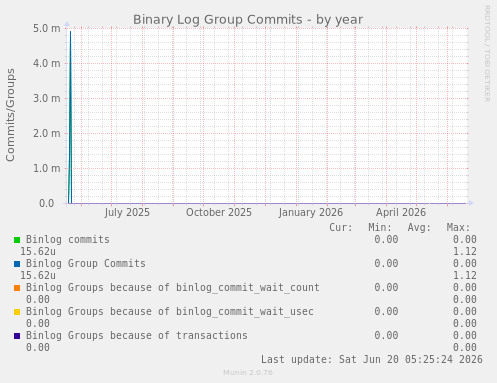Screen dimensions: 497x383
Task: Click the '1.0 m' y-axis value
Action: click(x=47, y=168)
